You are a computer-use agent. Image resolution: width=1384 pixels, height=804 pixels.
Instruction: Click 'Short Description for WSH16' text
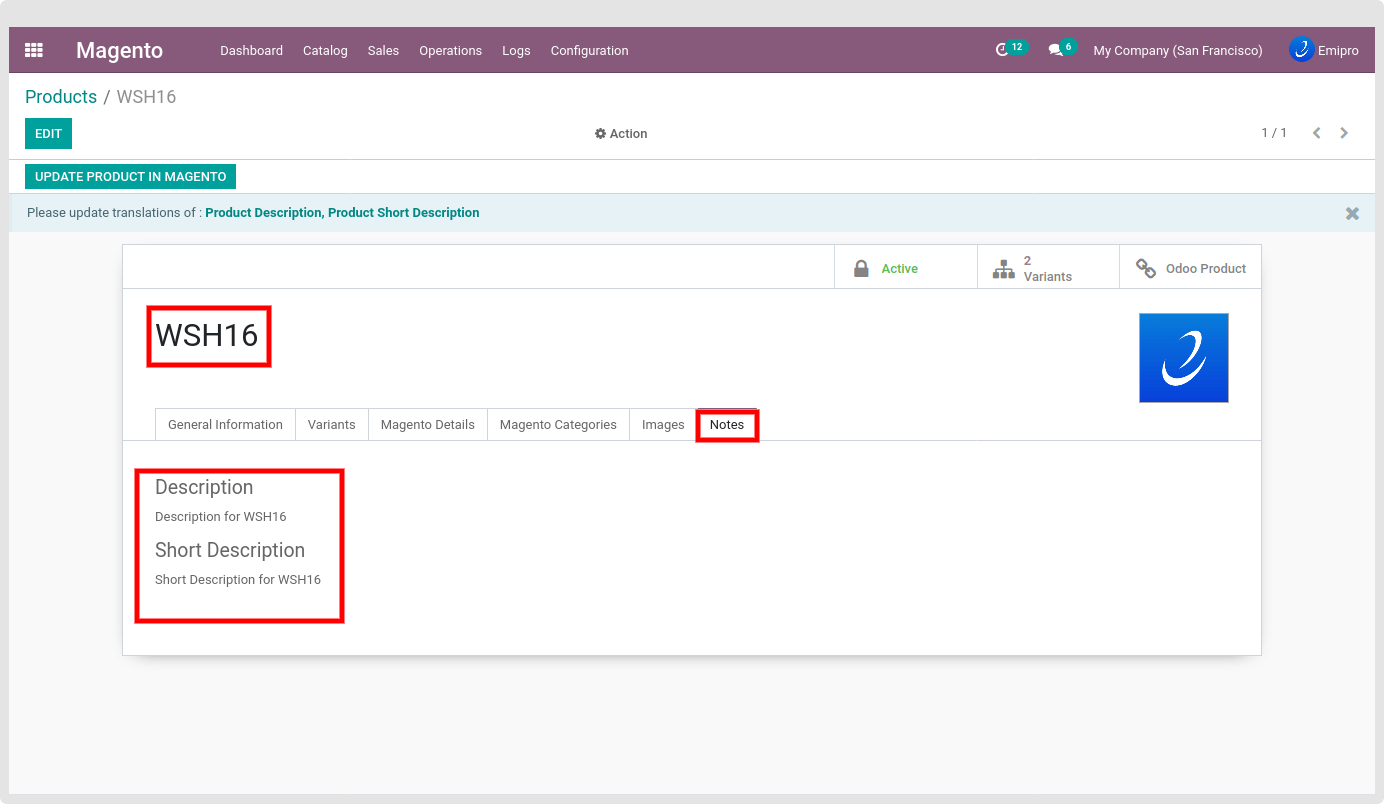coord(238,580)
